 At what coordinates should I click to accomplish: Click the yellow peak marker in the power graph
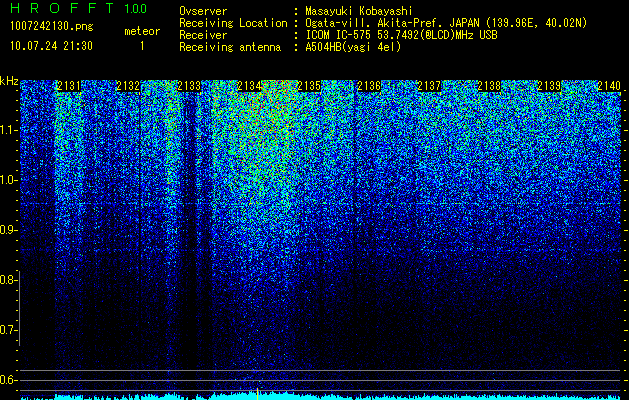257,394
